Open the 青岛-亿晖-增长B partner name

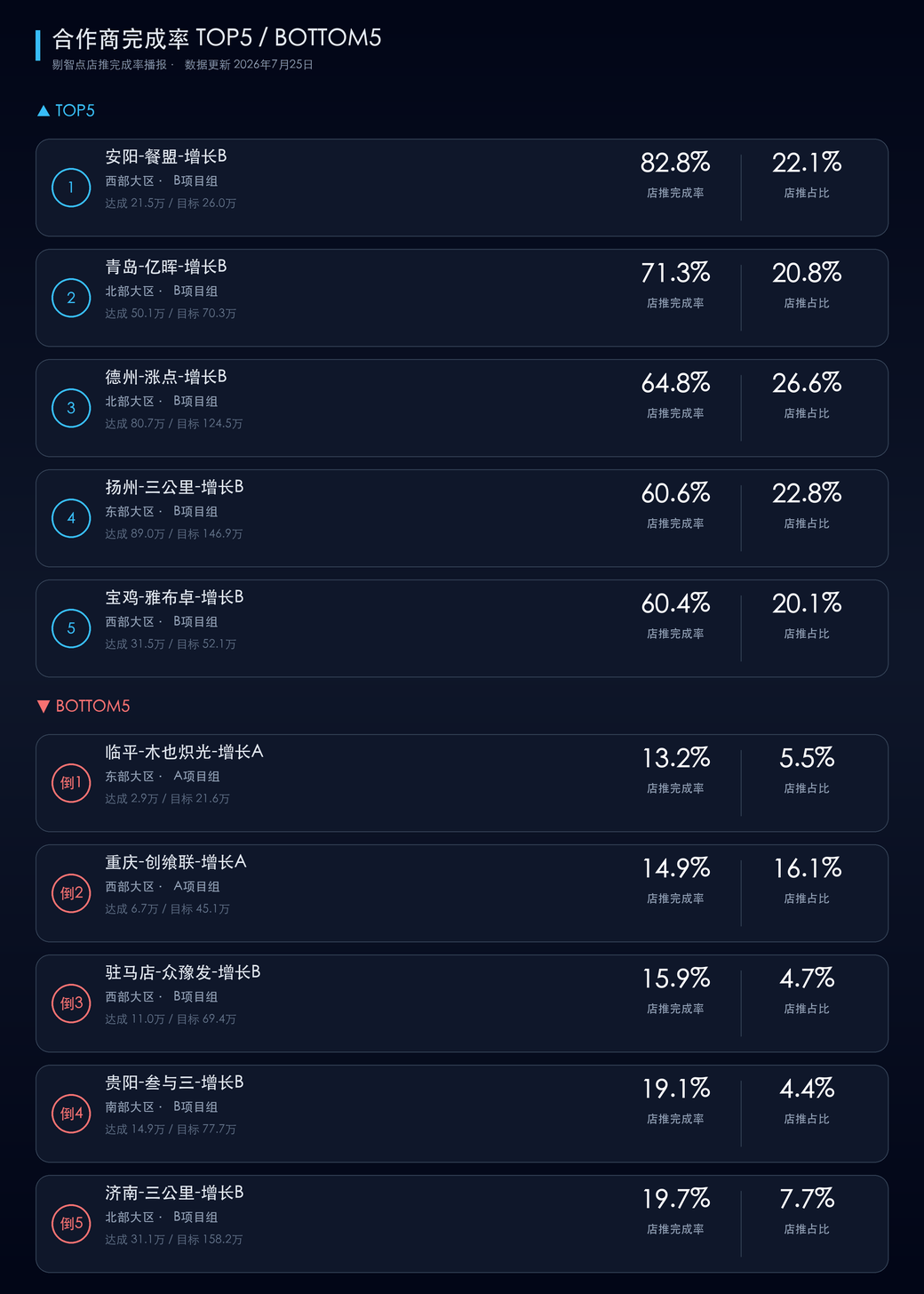click(166, 267)
